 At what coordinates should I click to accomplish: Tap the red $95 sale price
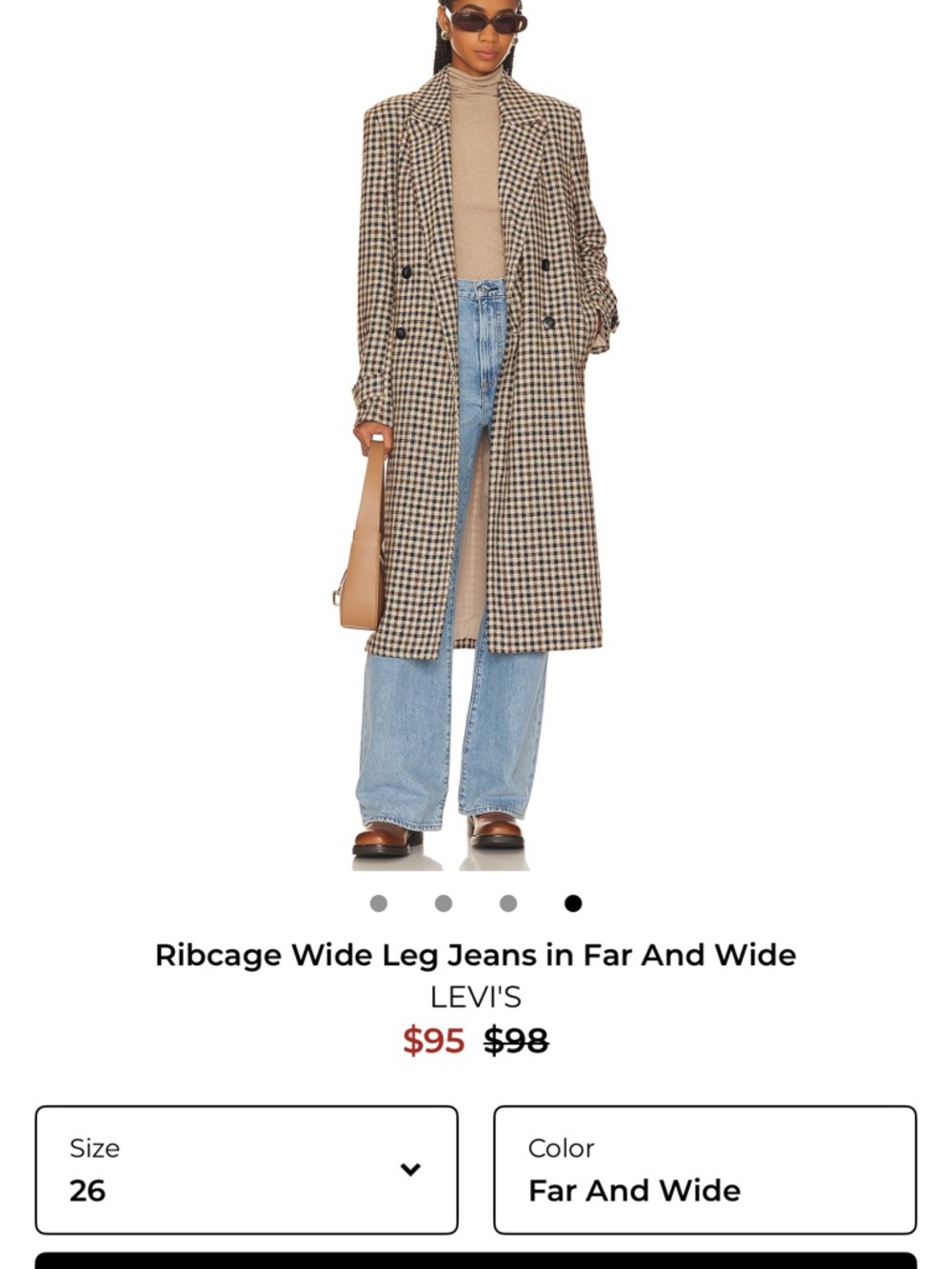[433, 1041]
